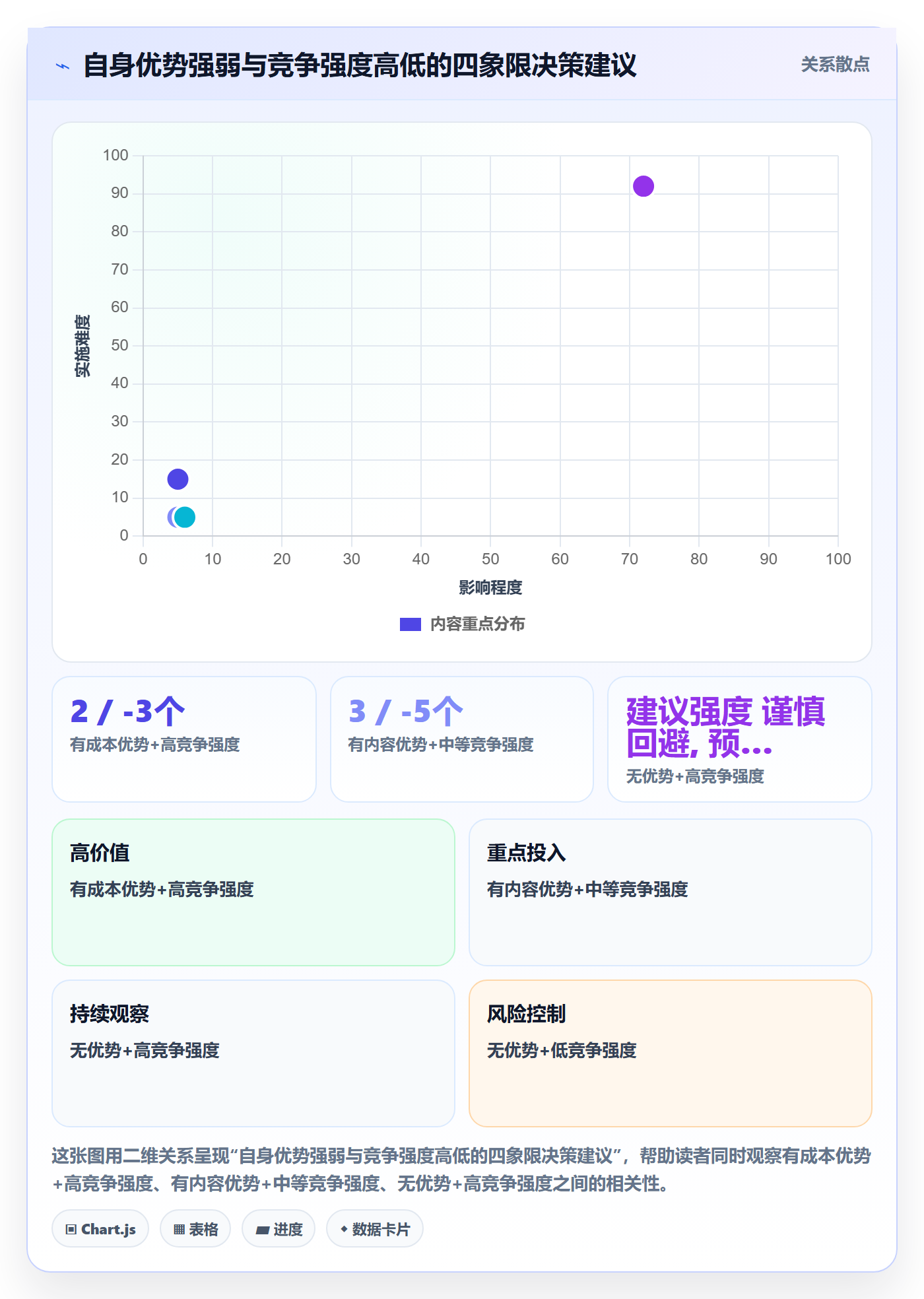Image resolution: width=924 pixels, height=1299 pixels.
Task: Click the 影响程度 x-axis title
Action: pyautogui.click(x=490, y=587)
